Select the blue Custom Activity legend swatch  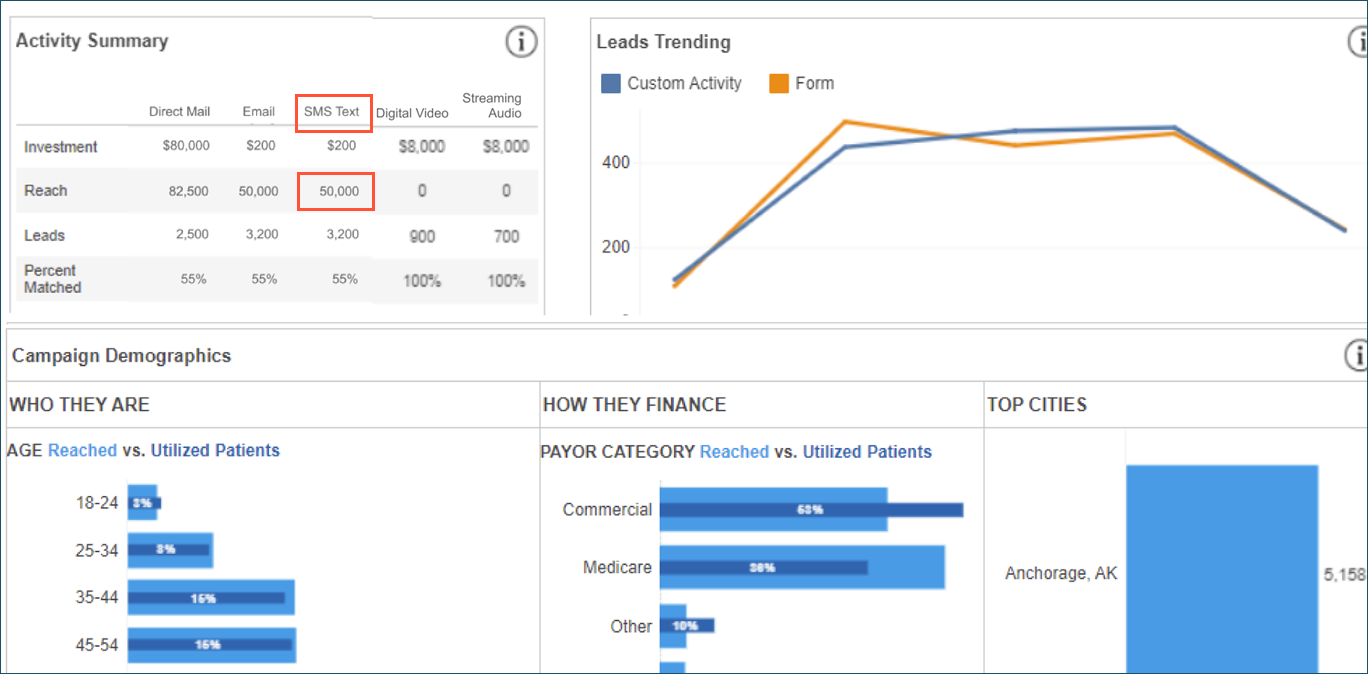(611, 83)
